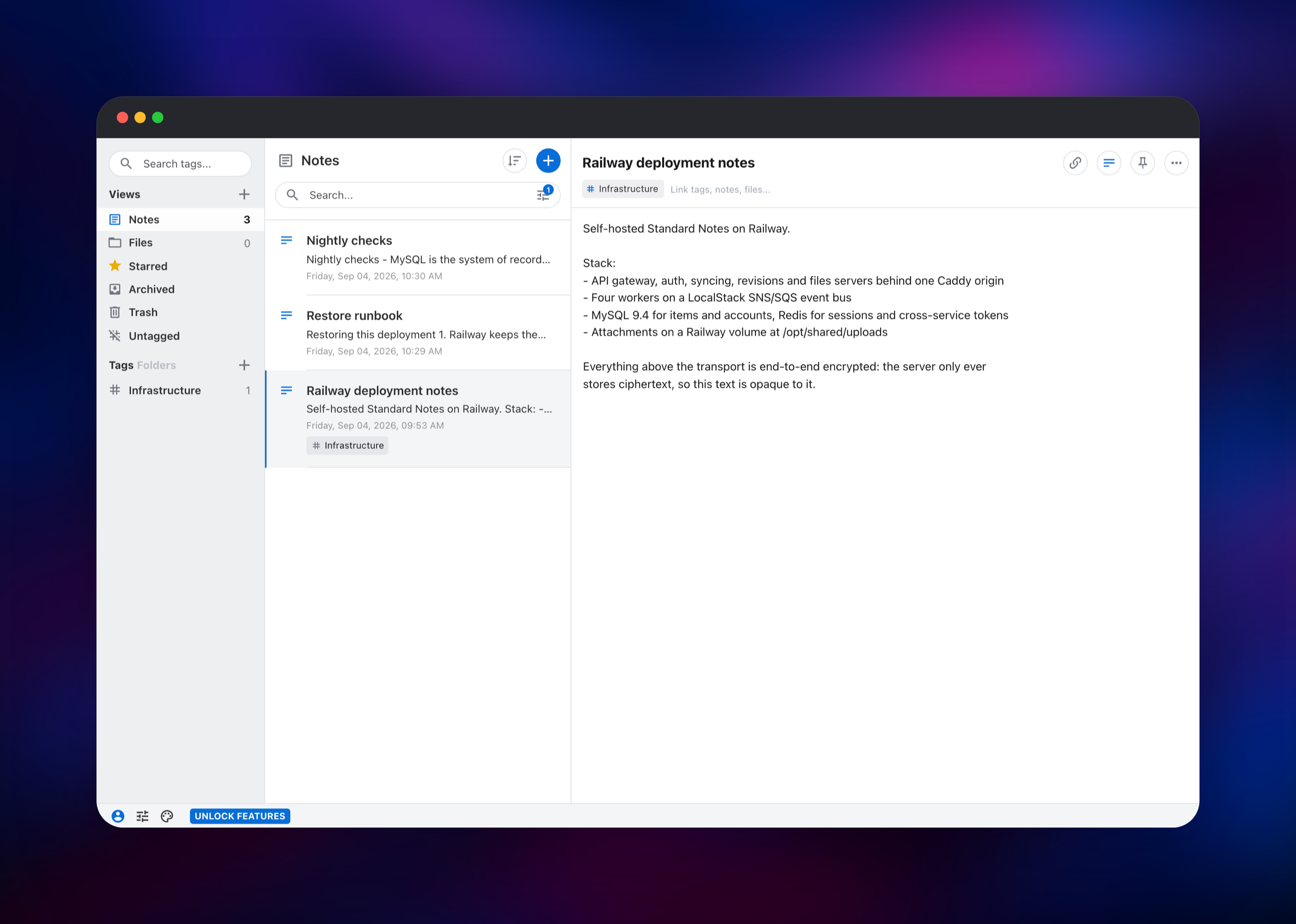This screenshot has width=1296, height=924.
Task: Open the Restore runbook note
Action: click(418, 333)
